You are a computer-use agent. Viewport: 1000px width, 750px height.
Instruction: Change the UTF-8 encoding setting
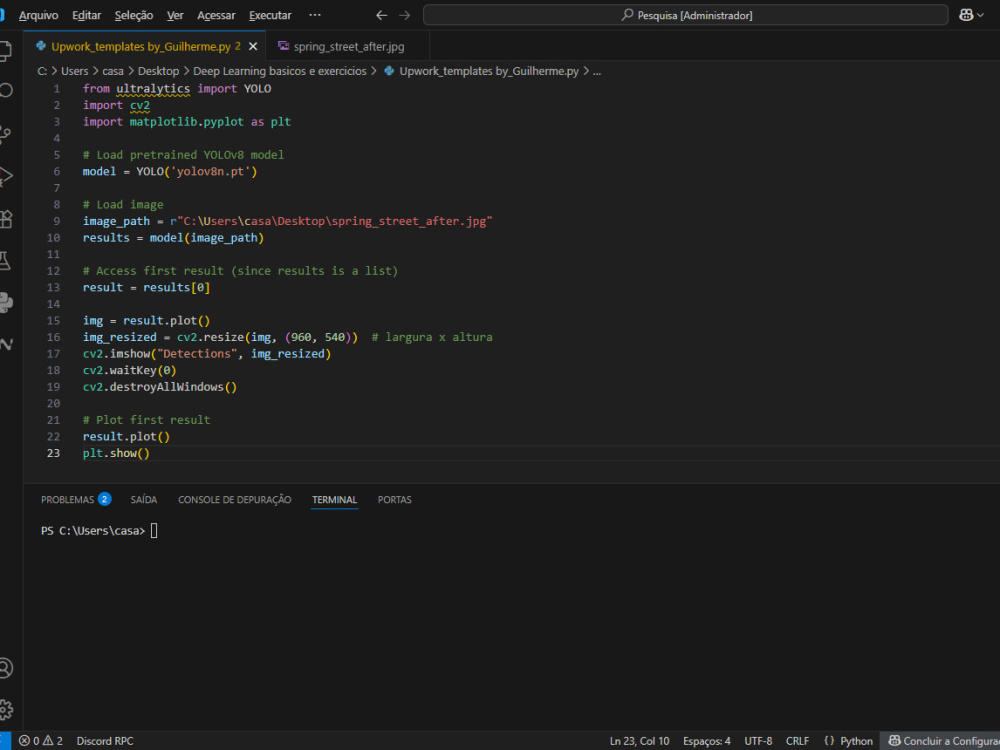[x=758, y=741]
